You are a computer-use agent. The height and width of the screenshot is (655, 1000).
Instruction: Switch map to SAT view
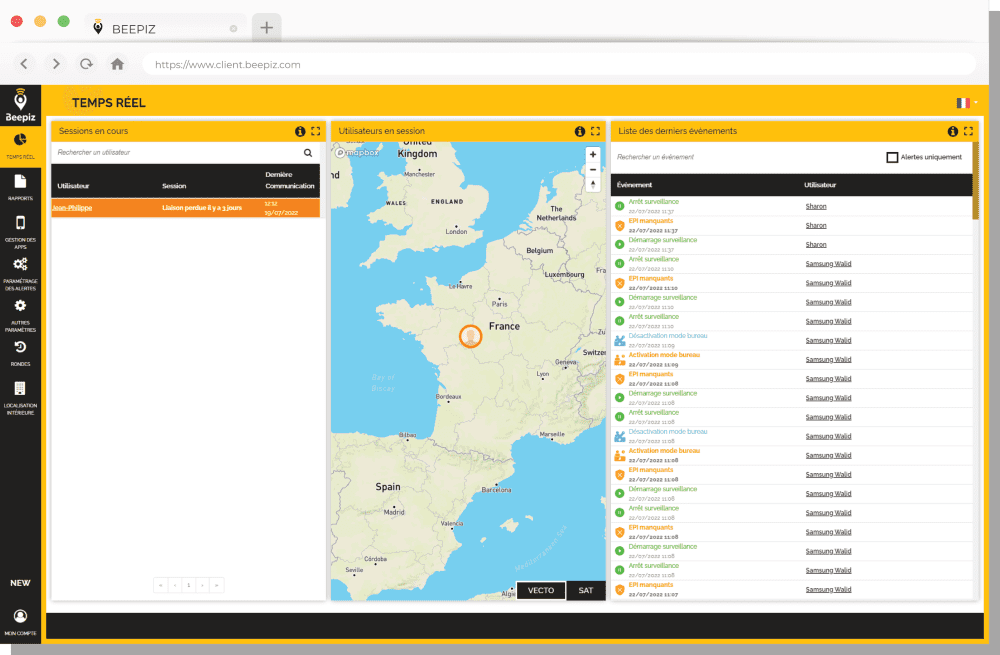[585, 591]
